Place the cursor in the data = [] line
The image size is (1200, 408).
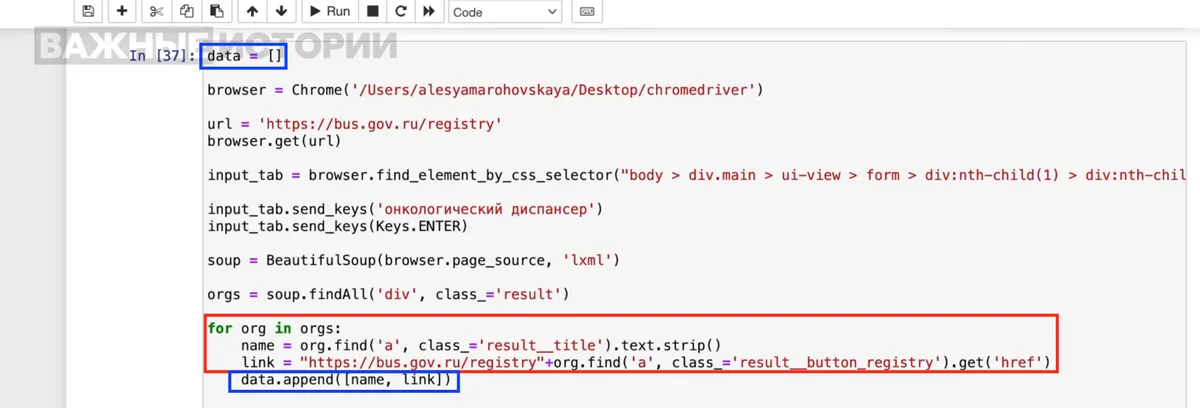[x=246, y=56]
